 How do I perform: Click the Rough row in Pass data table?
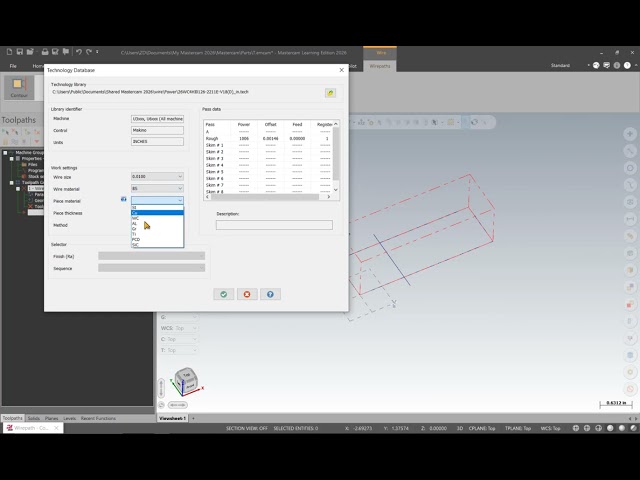268,138
